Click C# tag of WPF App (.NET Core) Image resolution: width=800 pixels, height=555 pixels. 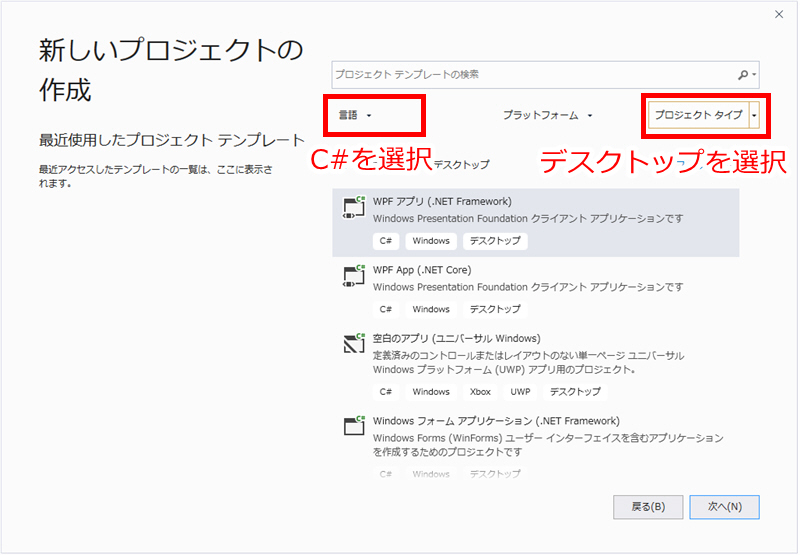pyautogui.click(x=386, y=309)
